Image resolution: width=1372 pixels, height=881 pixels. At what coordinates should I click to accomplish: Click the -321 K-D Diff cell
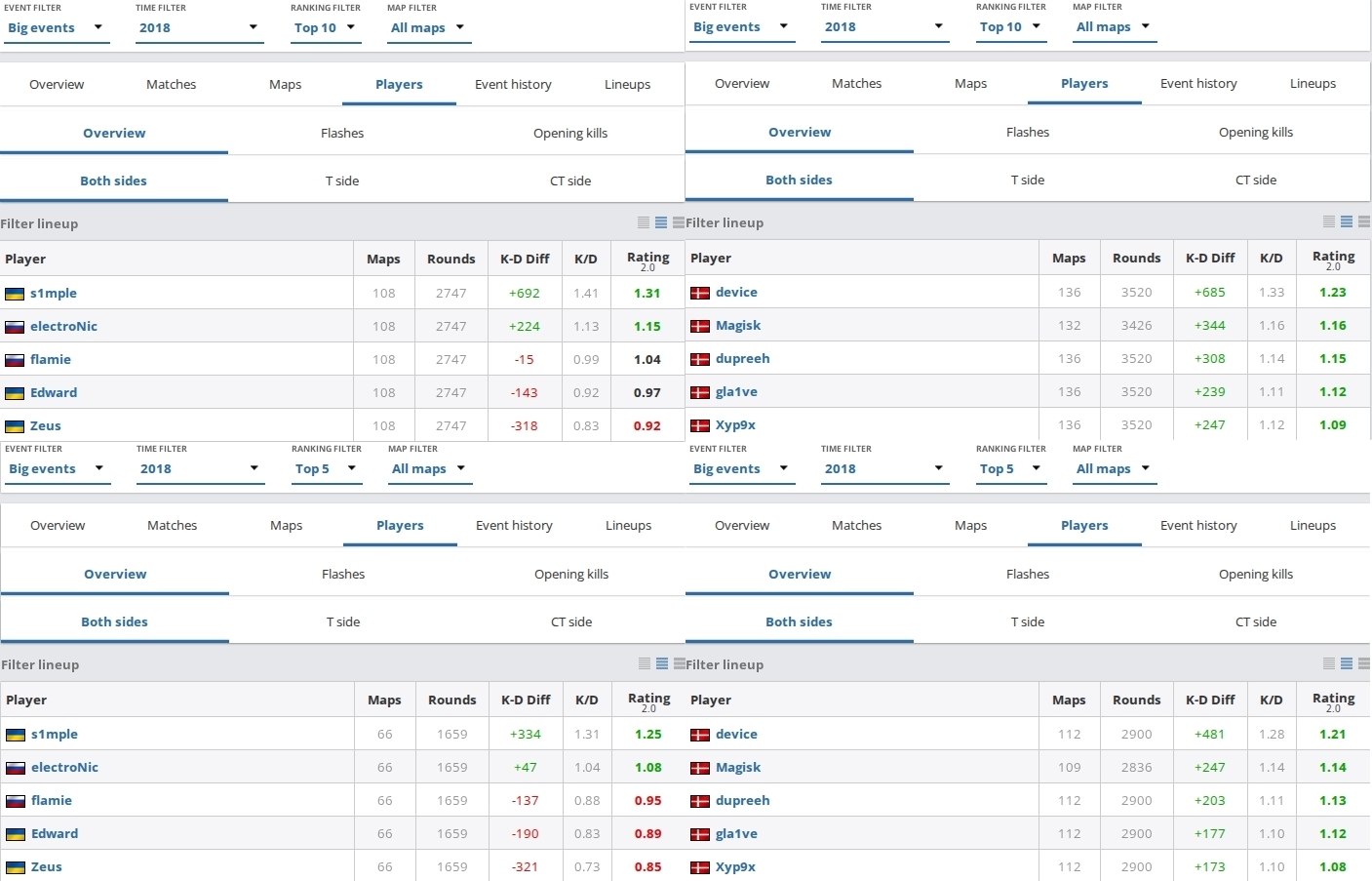(x=526, y=867)
